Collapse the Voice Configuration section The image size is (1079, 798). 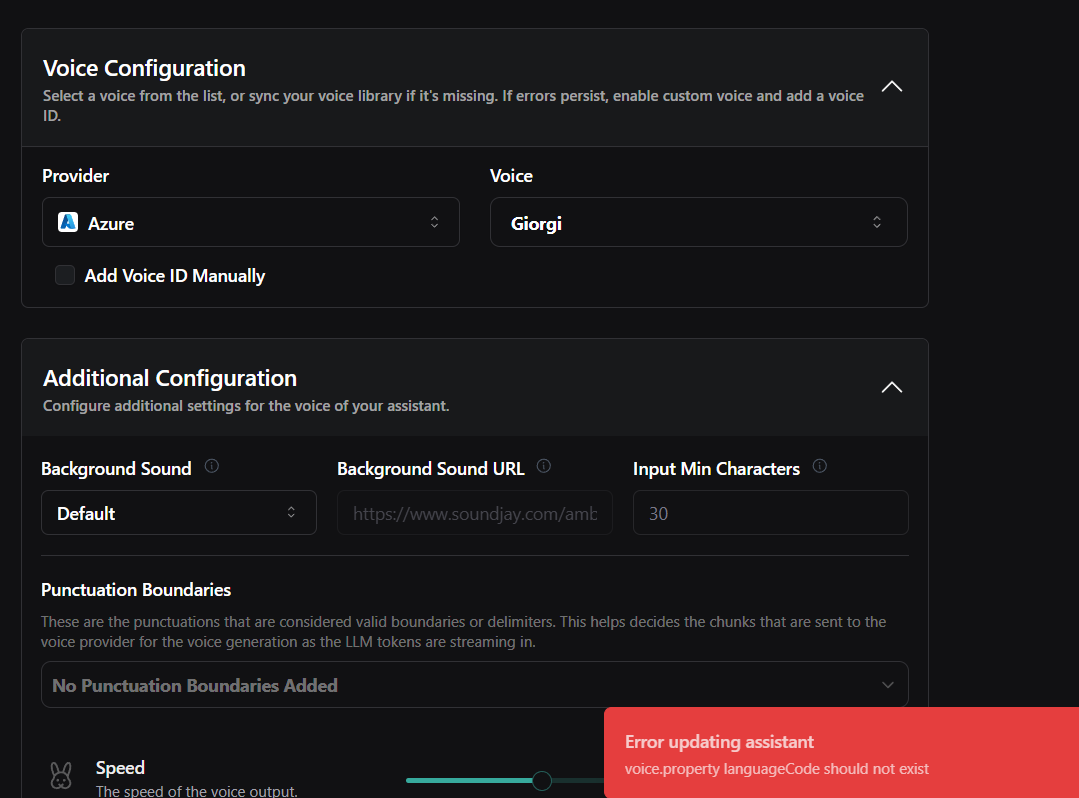891,87
